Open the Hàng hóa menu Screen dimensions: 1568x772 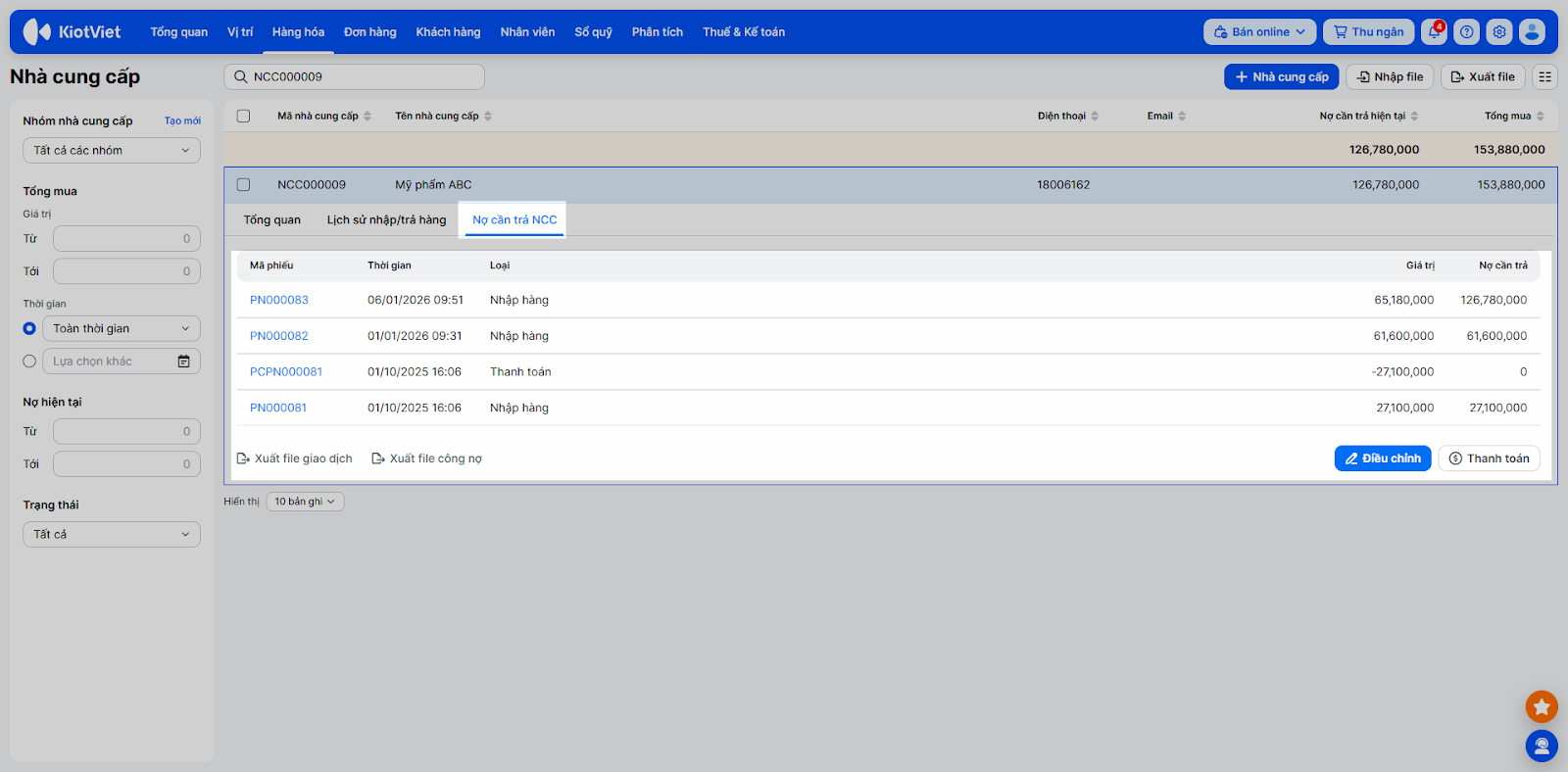pos(298,32)
